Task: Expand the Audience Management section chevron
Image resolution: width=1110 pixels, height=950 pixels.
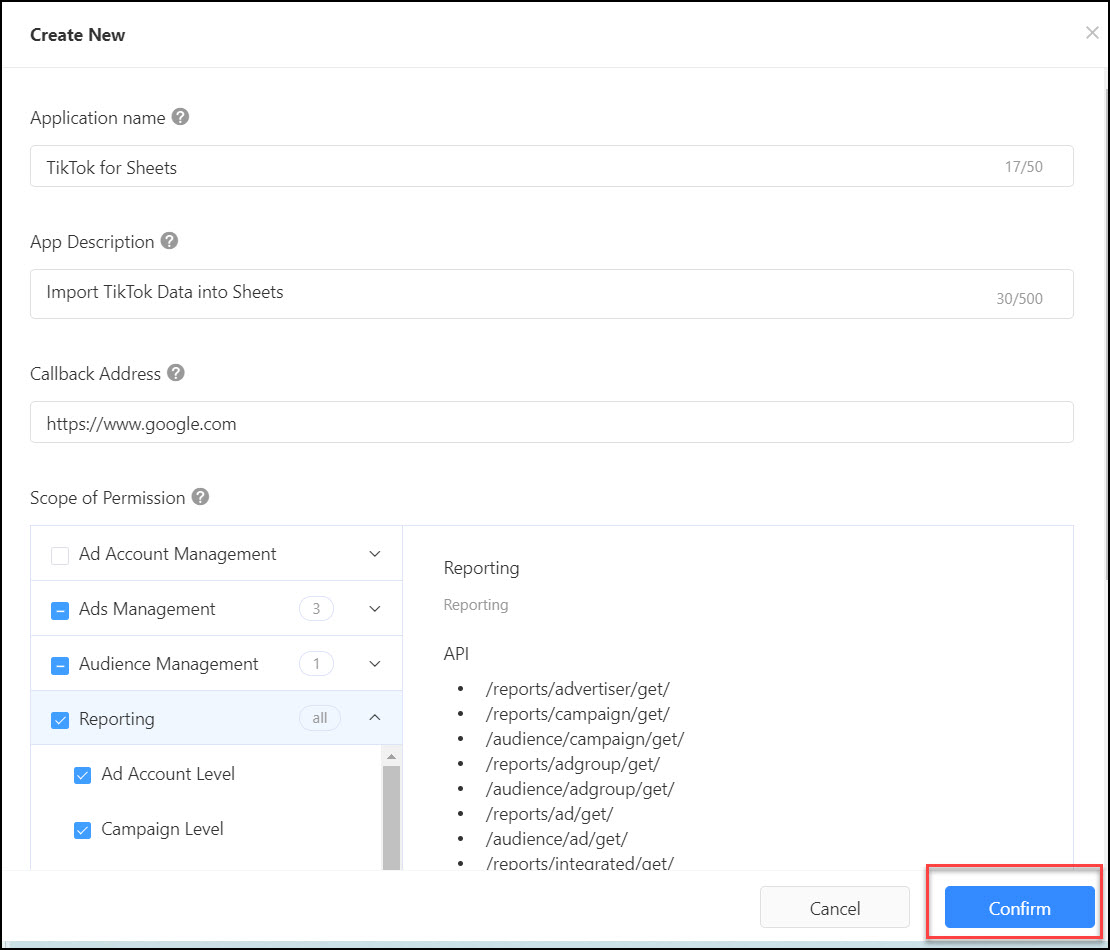Action: click(375, 664)
